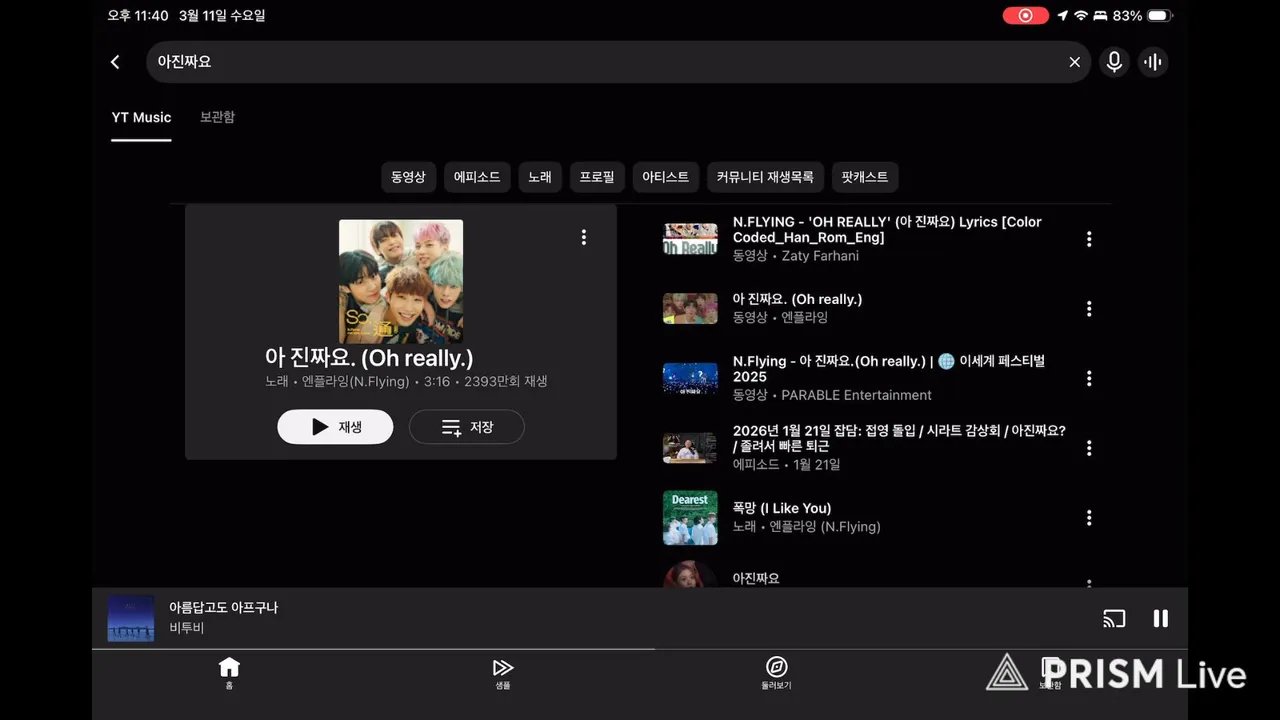Filter results by 동영상 chip
Image resolution: width=1280 pixels, height=720 pixels.
tap(408, 177)
